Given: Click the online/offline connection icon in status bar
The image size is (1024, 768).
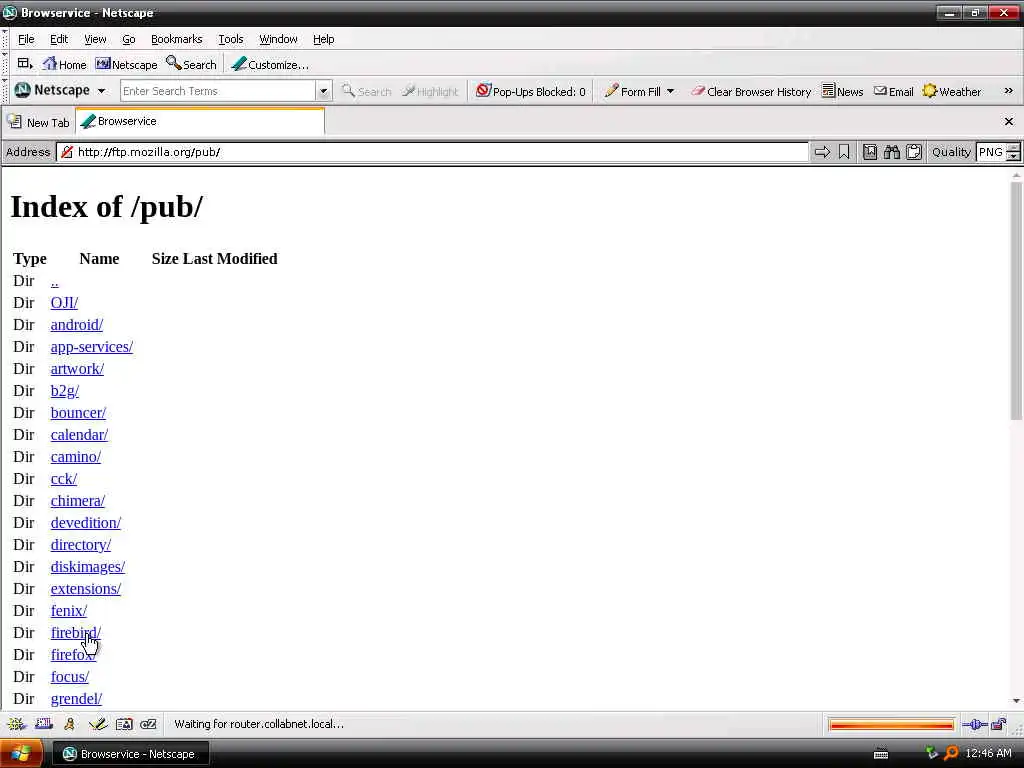Looking at the screenshot, I should tap(974, 724).
